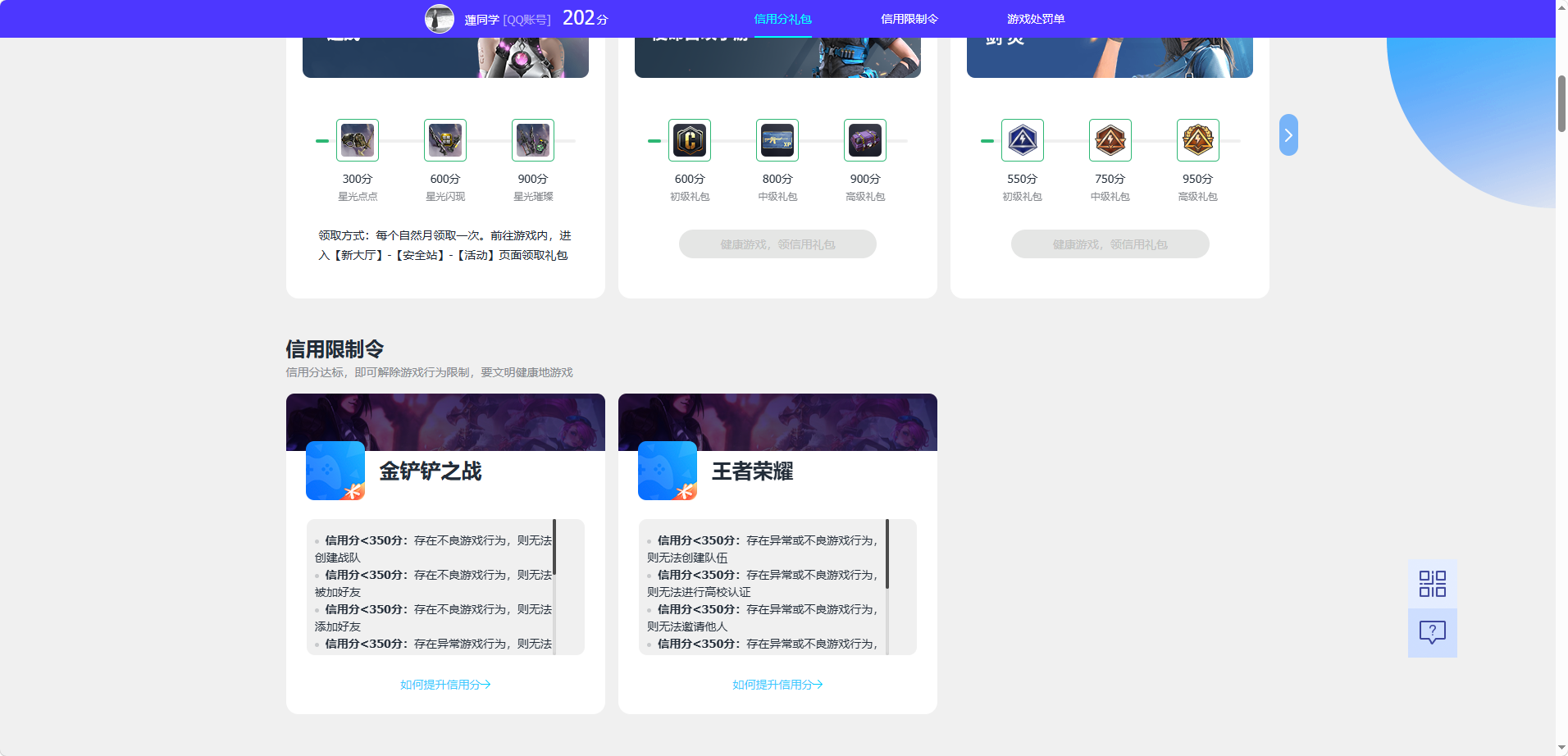Open the help question mark icon
1568x756 pixels.
point(1433,632)
